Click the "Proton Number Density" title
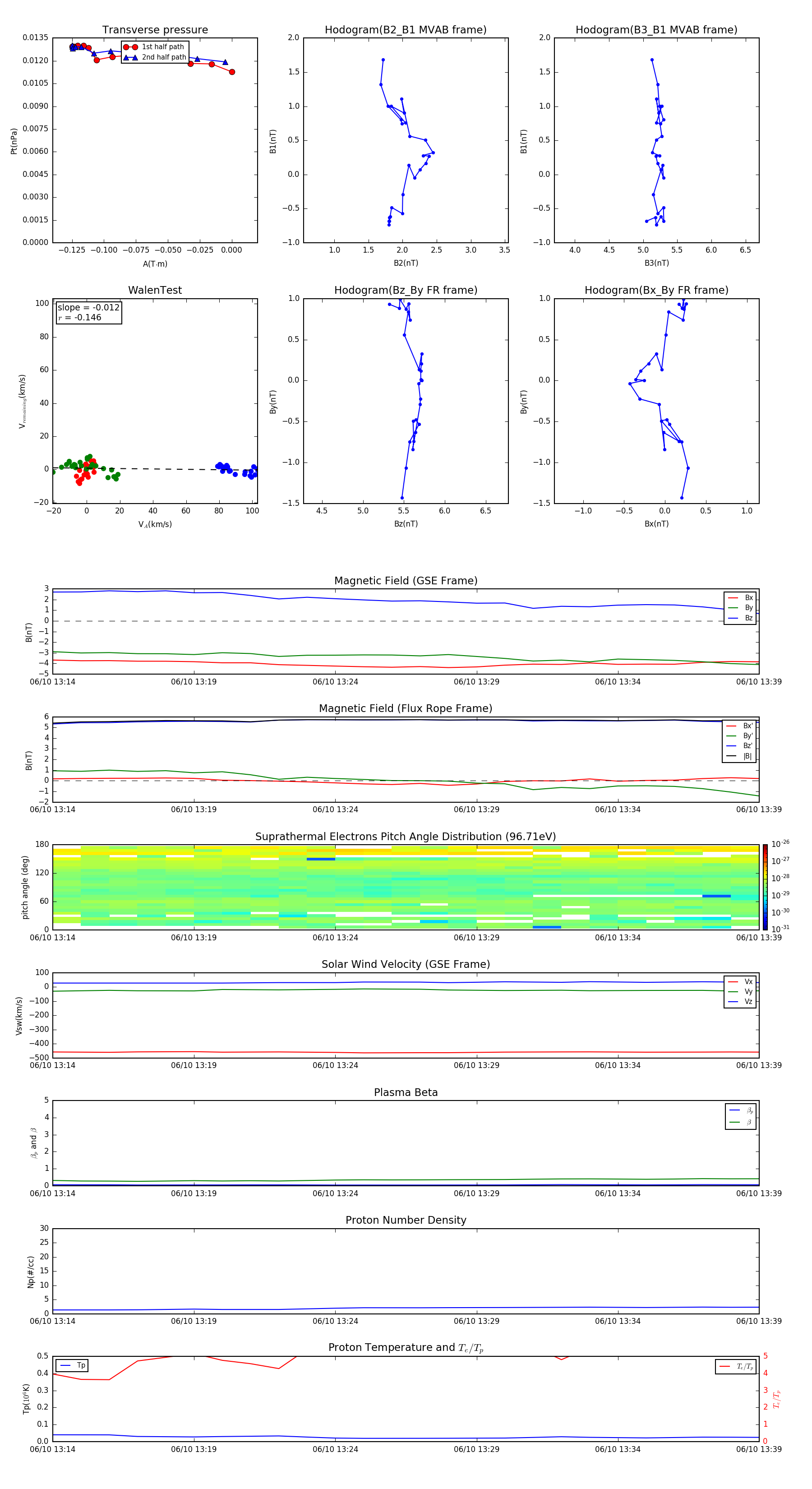This screenshot has height=1489, width=812. 406,1220
